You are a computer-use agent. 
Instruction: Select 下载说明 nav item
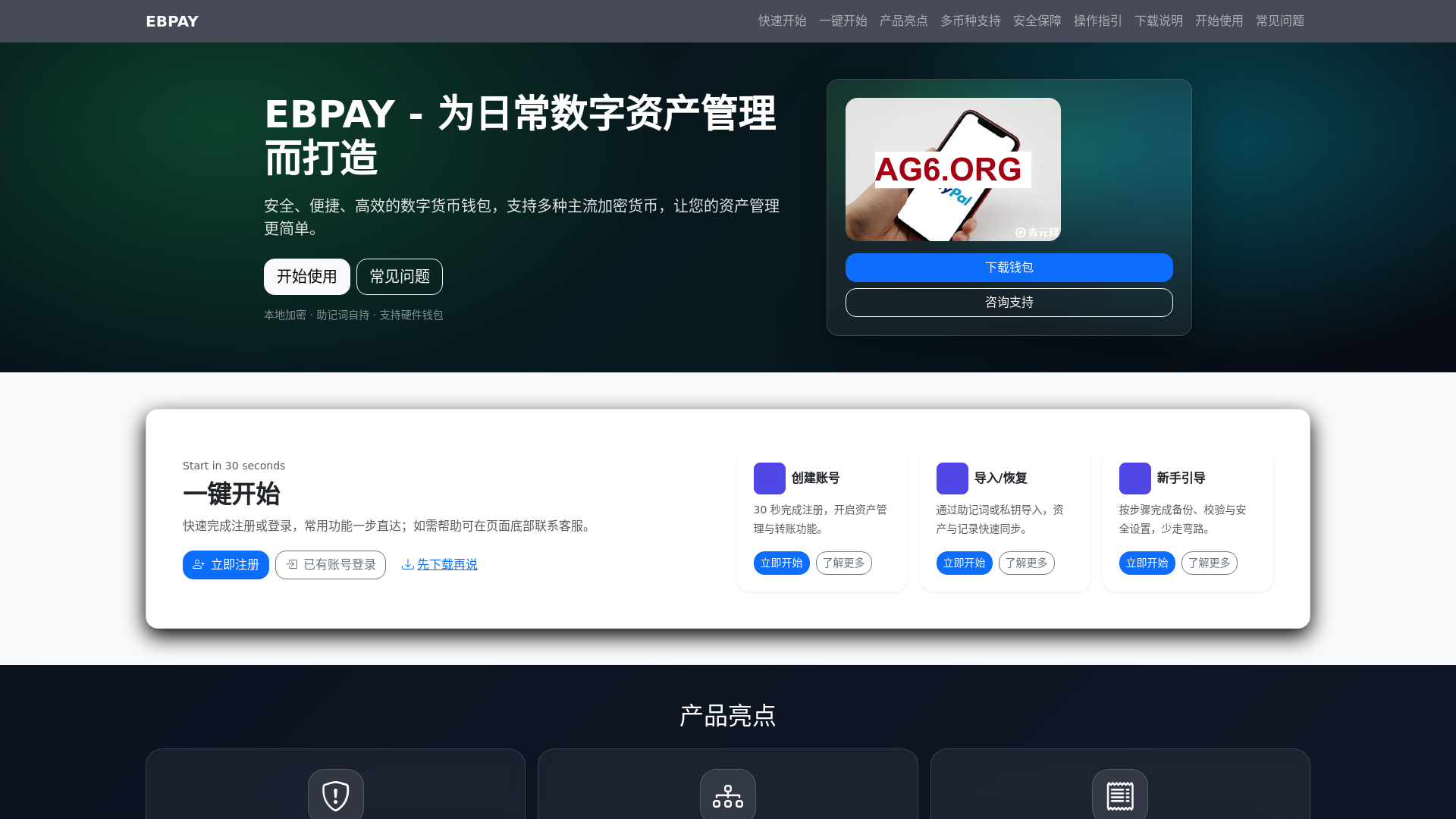click(1158, 21)
